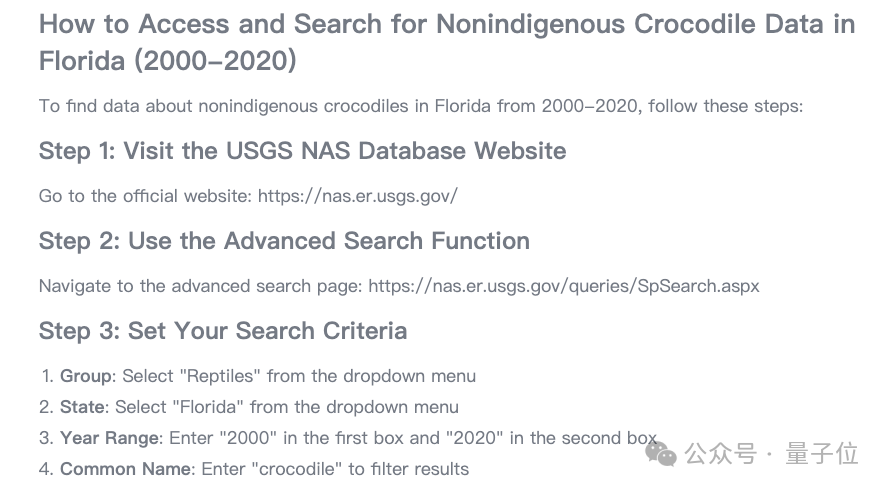Open the https://nas.er.usgs.gov/ link
The image size is (886, 488).
pos(358,196)
